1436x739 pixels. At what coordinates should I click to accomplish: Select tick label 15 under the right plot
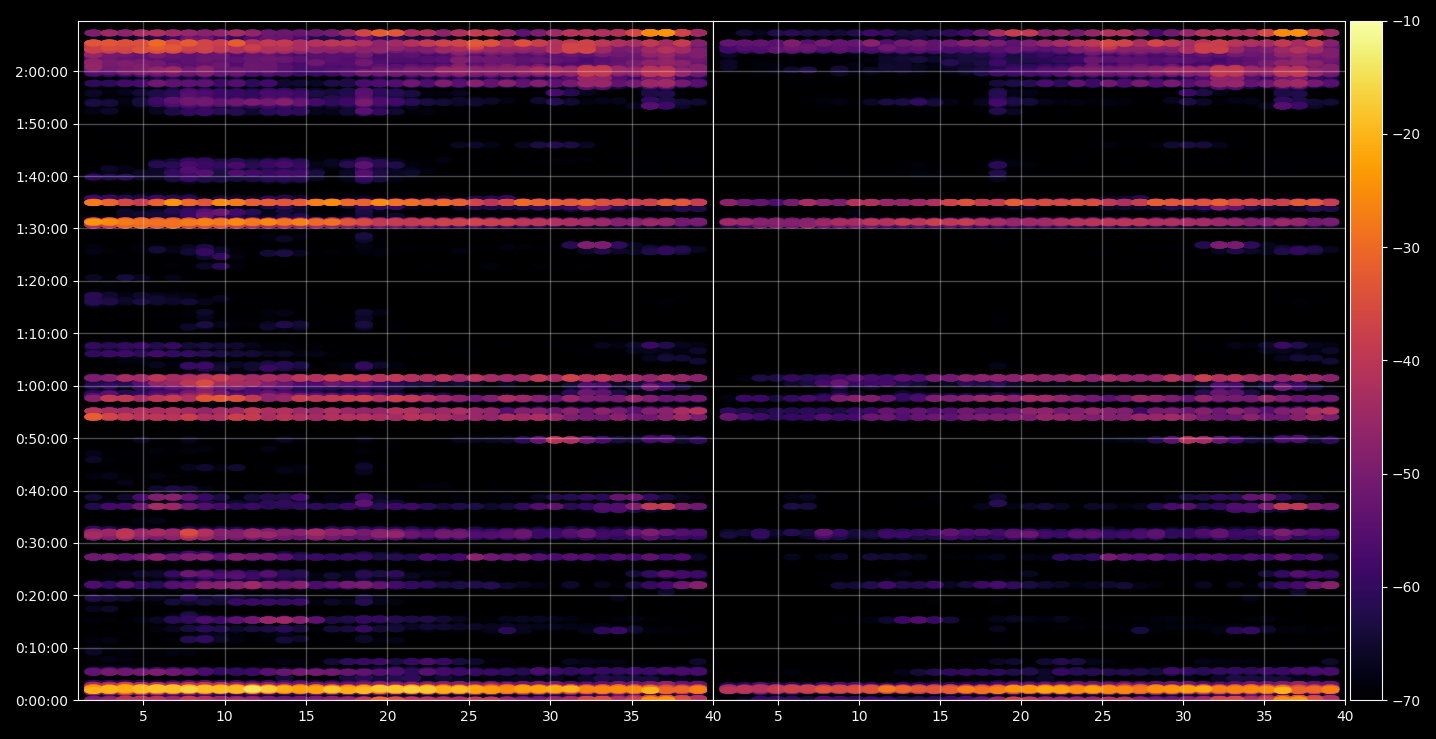[x=940, y=716]
